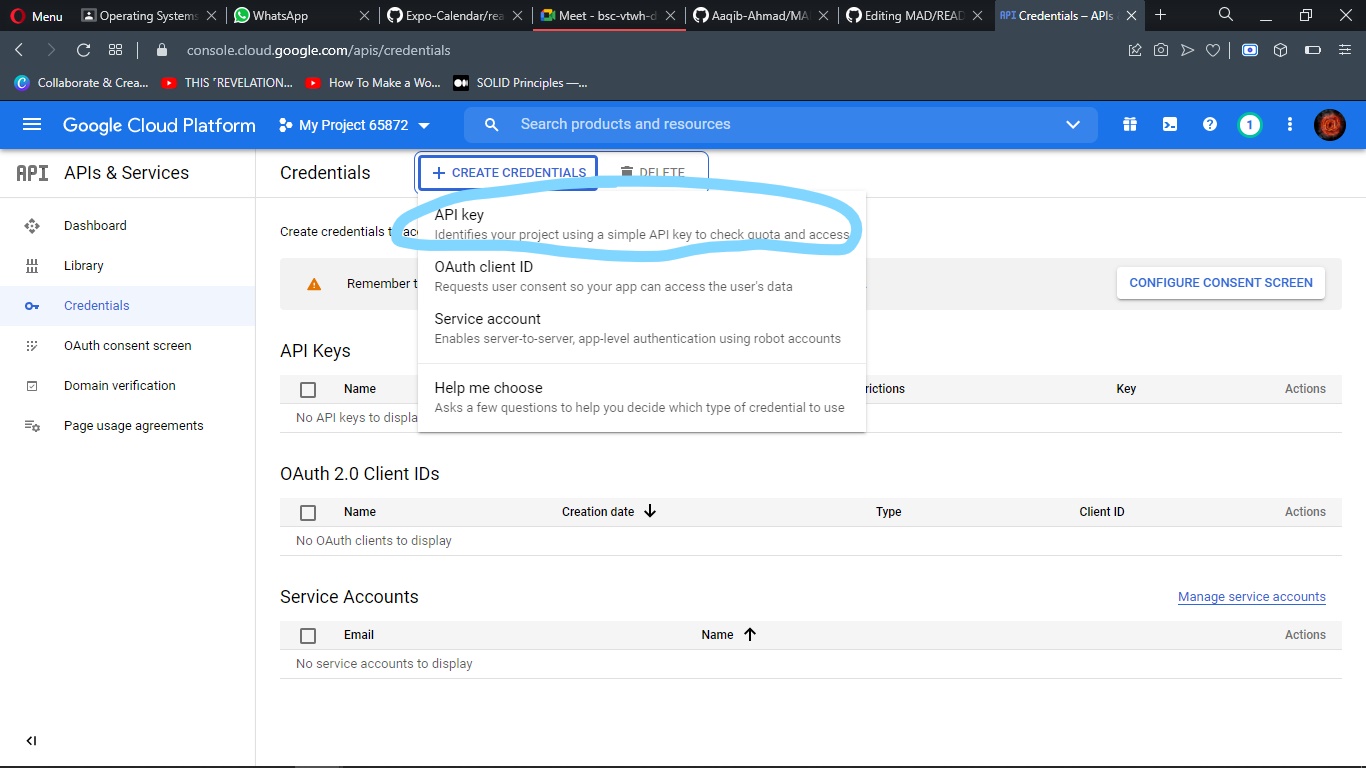This screenshot has width=1366, height=768.
Task: Expand the search bar dropdown chevron
Action: (1073, 125)
